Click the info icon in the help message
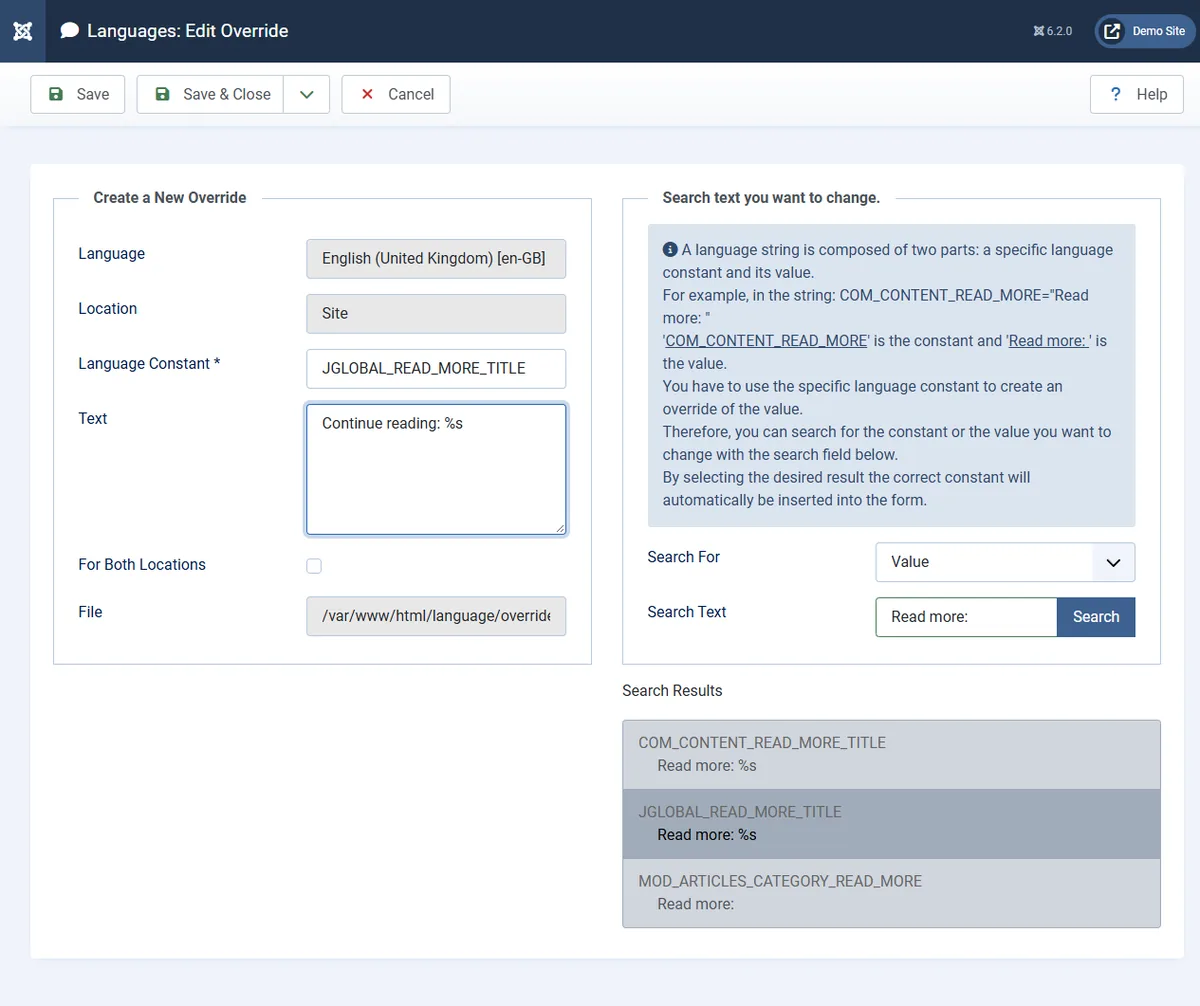The width and height of the screenshot is (1200, 1006). tap(670, 250)
